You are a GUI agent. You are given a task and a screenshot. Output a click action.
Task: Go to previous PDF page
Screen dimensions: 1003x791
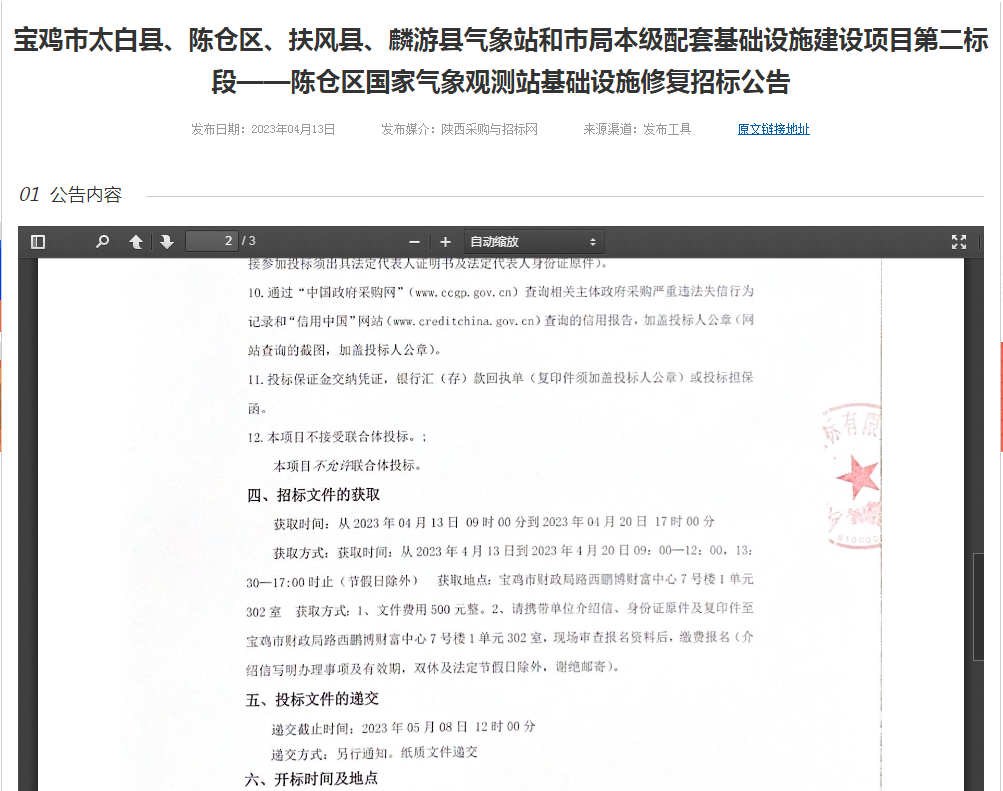click(x=136, y=242)
